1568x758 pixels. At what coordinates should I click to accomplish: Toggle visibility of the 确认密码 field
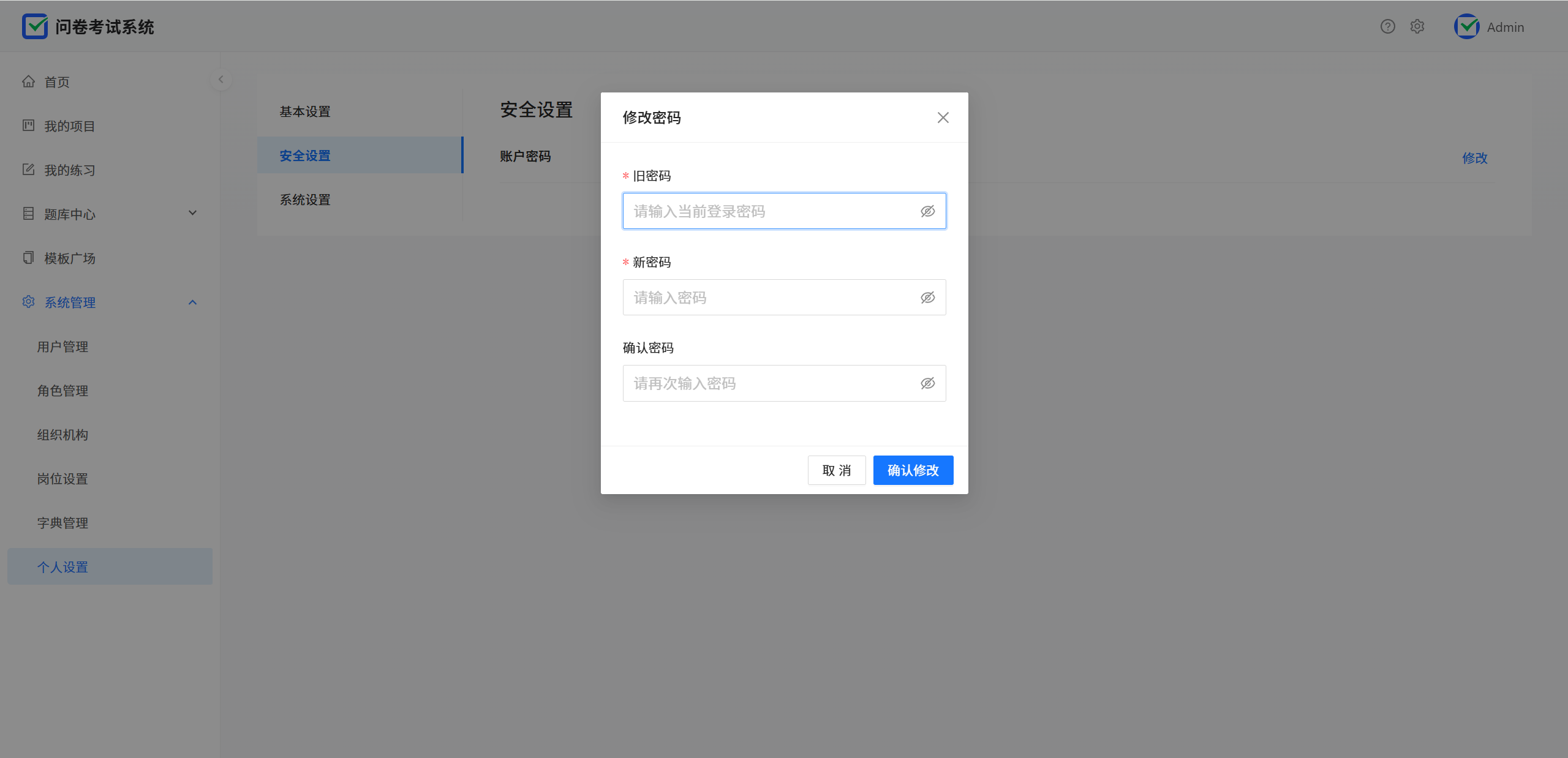point(927,383)
